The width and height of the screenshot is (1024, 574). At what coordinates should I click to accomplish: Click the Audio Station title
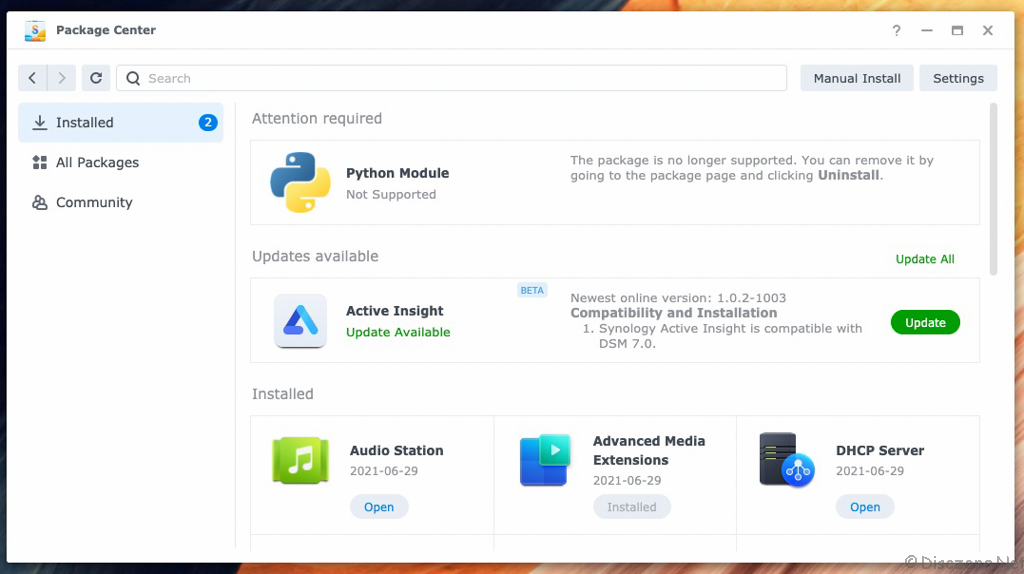tap(396, 451)
